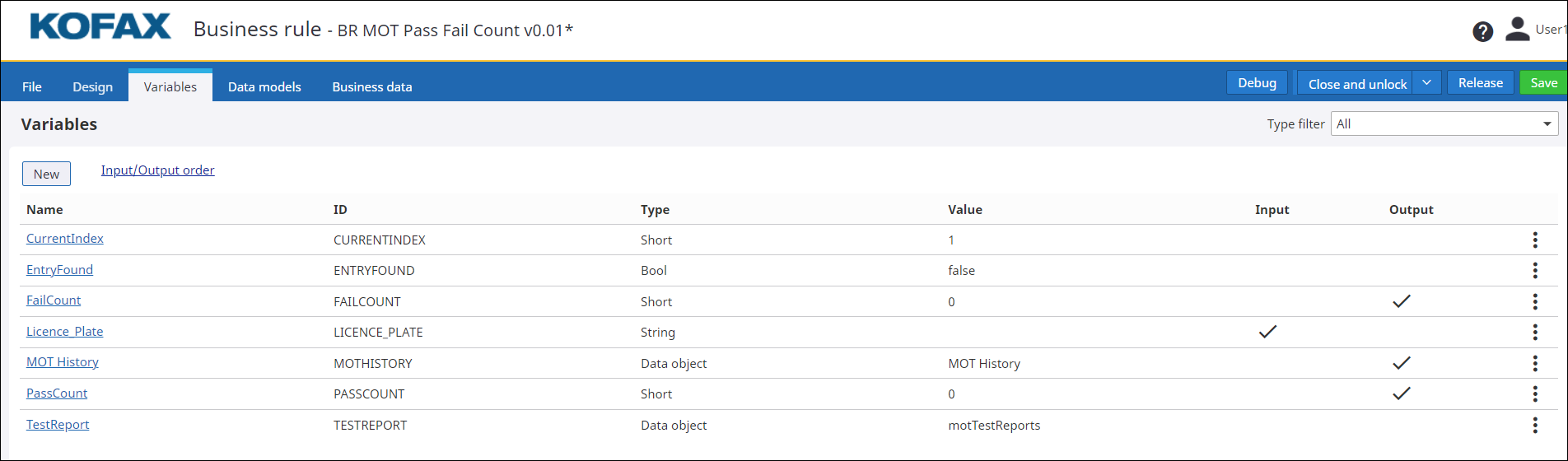Switch to the Data models tab
Screen dimensions: 1568x461
264,86
